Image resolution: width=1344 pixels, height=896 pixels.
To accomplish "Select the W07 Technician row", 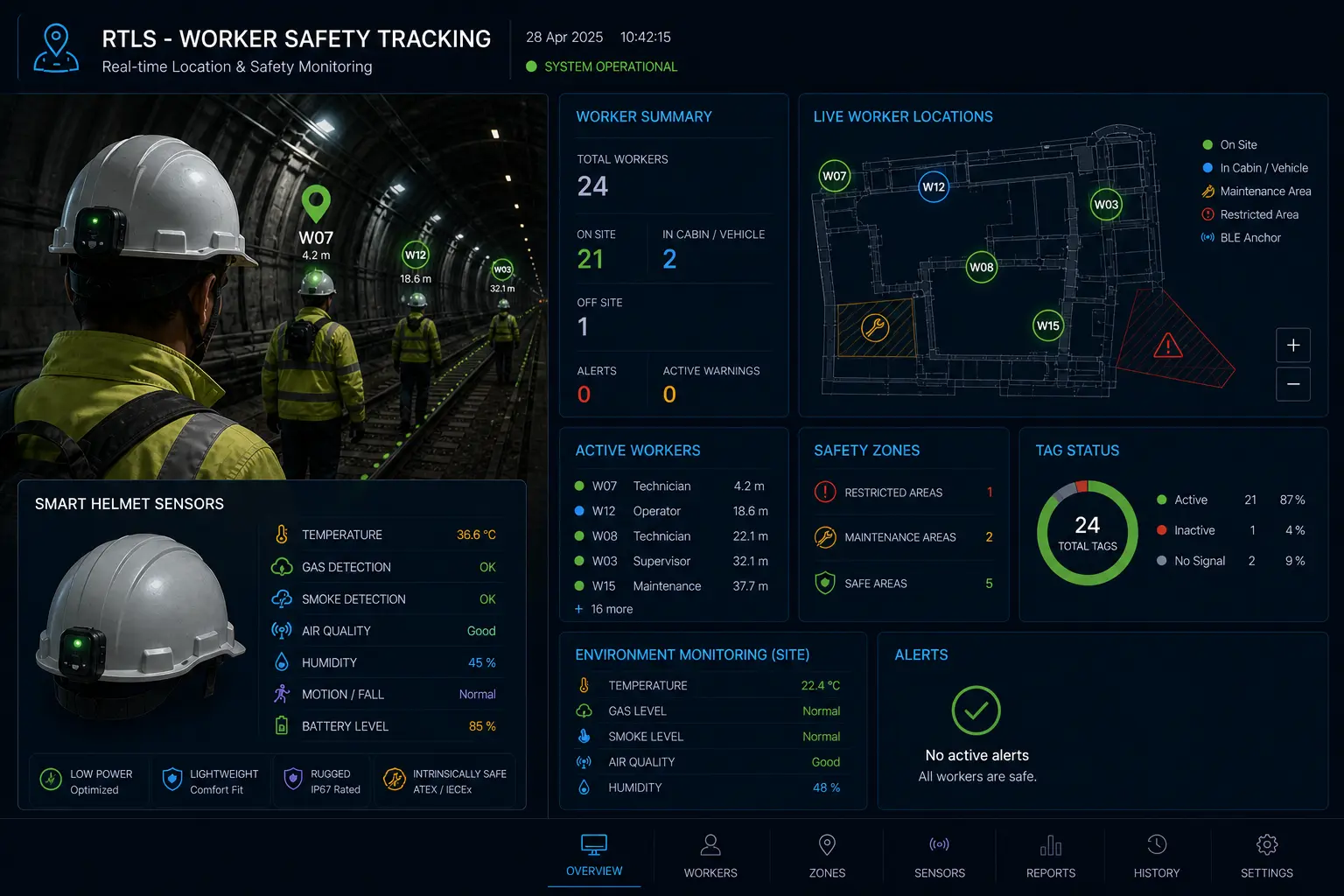I will coord(671,486).
